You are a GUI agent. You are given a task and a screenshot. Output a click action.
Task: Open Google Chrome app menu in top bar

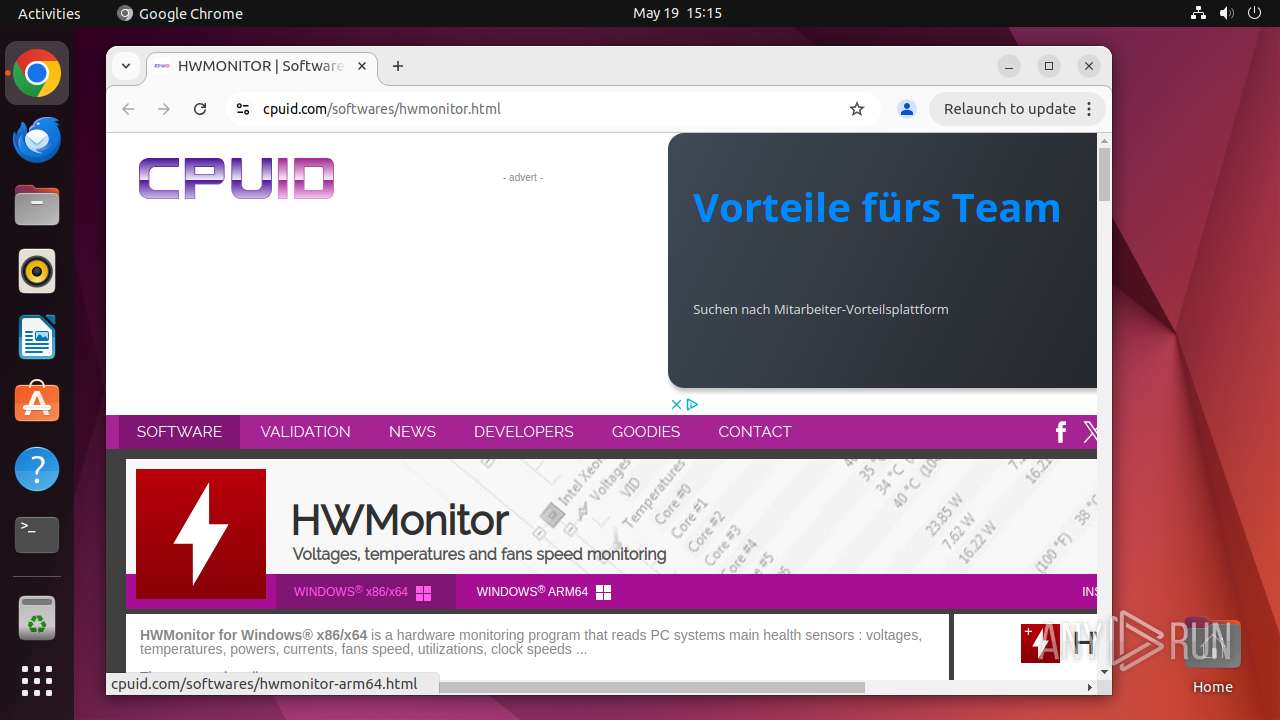click(180, 13)
